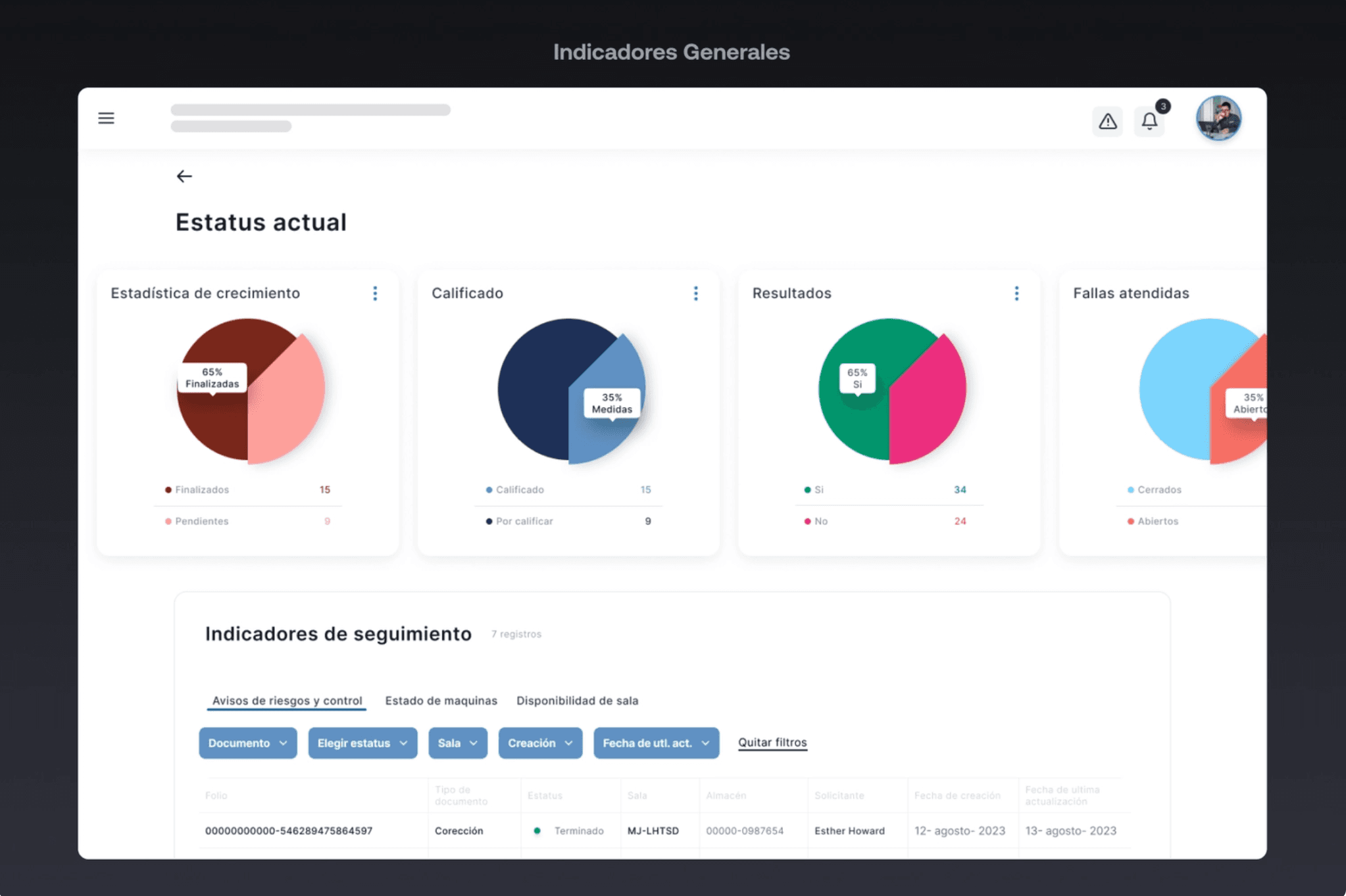1346x896 pixels.
Task: Click the Quitar filtros link
Action: [x=772, y=742]
